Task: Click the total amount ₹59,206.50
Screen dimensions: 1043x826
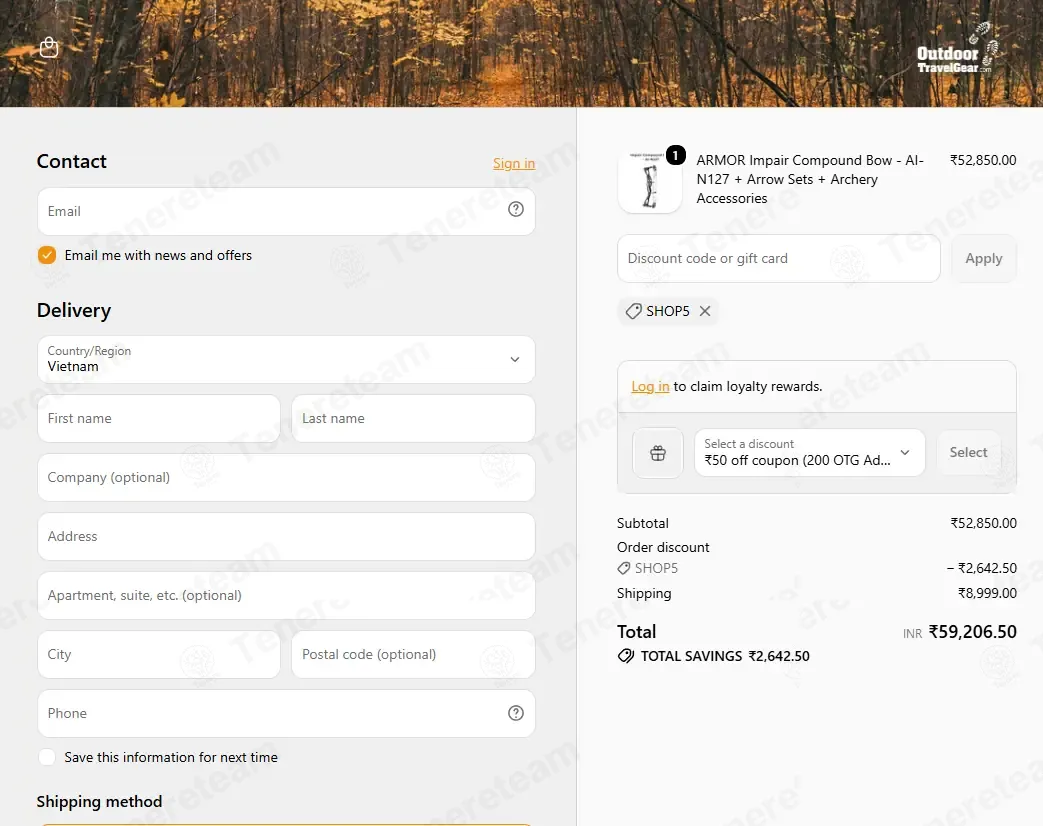Action: point(972,631)
